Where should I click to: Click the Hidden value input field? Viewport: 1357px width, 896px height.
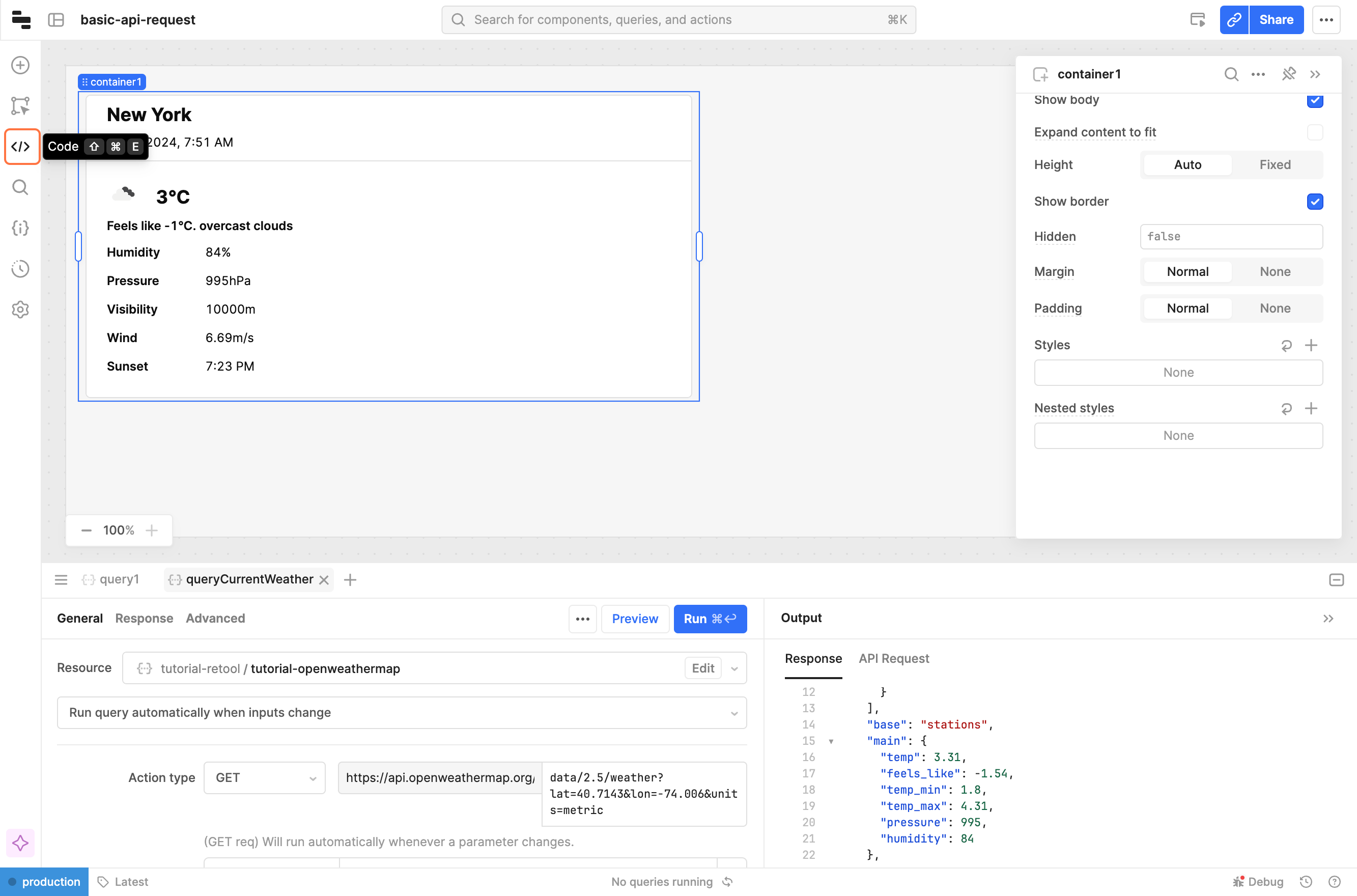point(1231,237)
